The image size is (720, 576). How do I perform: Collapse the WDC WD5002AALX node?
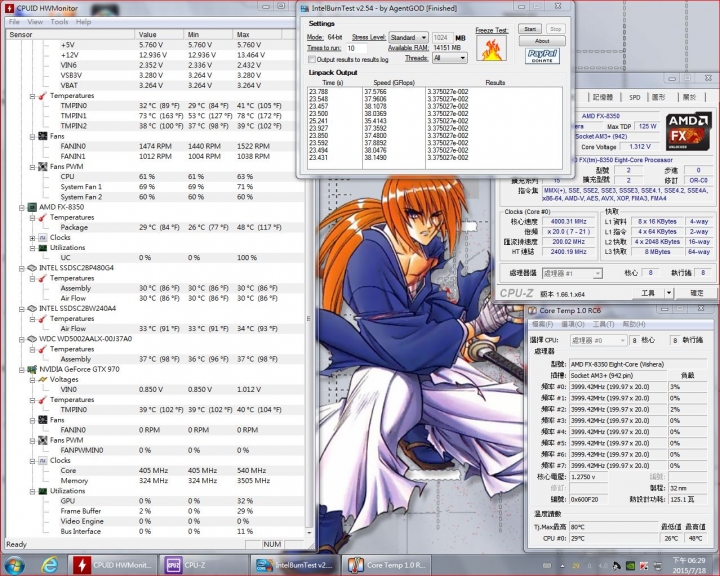pos(22,339)
